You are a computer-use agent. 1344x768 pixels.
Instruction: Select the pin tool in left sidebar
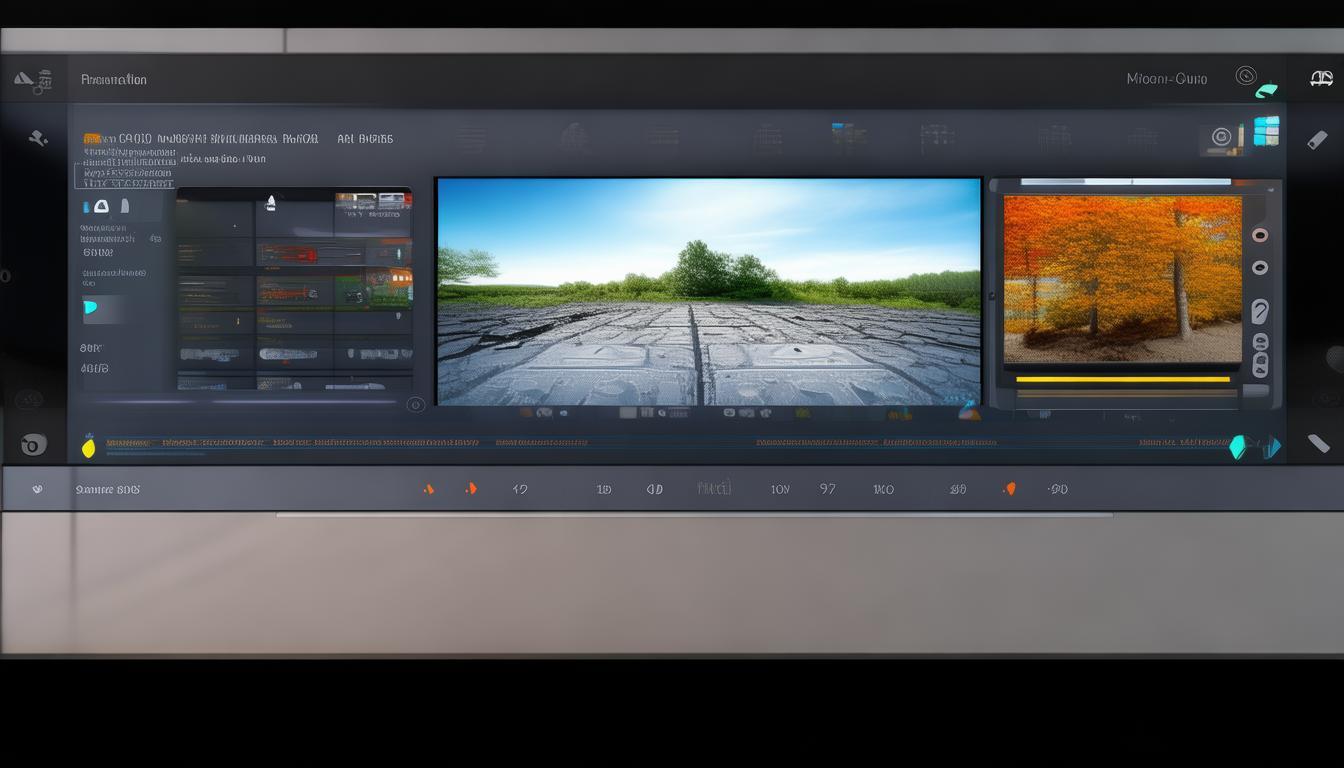pyautogui.click(x=38, y=139)
